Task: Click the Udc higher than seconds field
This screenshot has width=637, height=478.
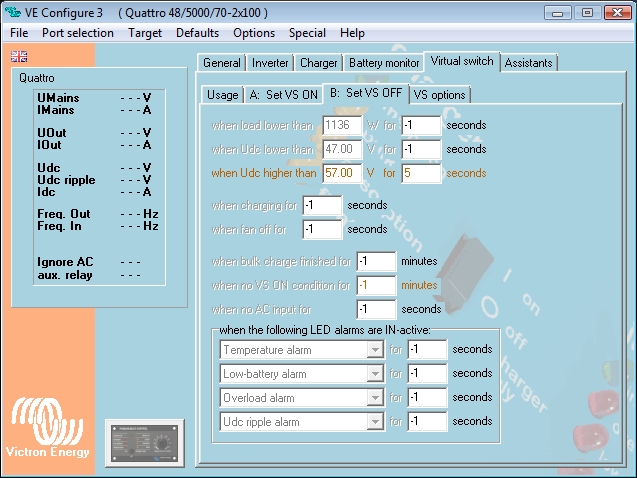Action: (421, 173)
